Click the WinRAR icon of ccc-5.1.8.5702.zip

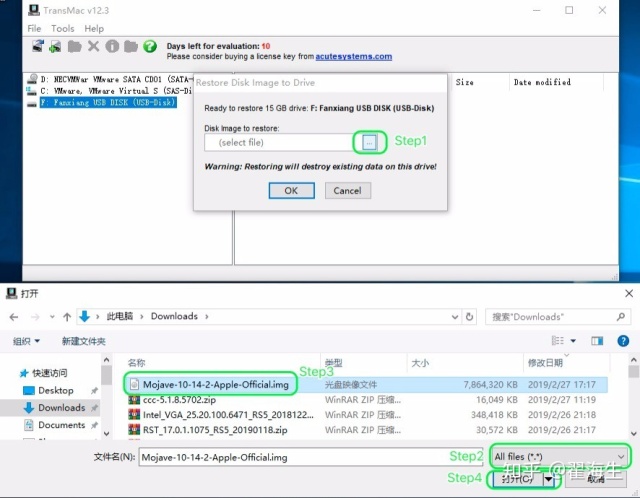pos(134,400)
